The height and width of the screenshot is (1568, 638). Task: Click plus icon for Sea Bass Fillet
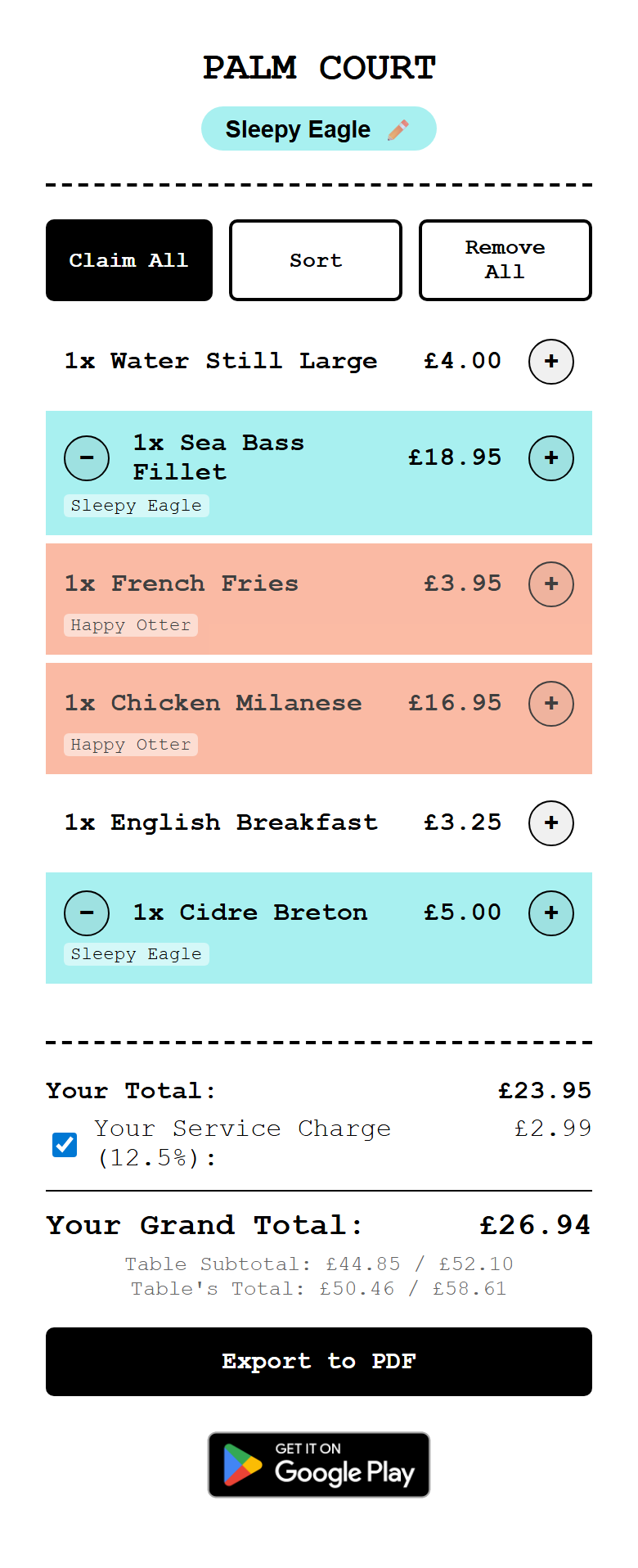tap(551, 458)
